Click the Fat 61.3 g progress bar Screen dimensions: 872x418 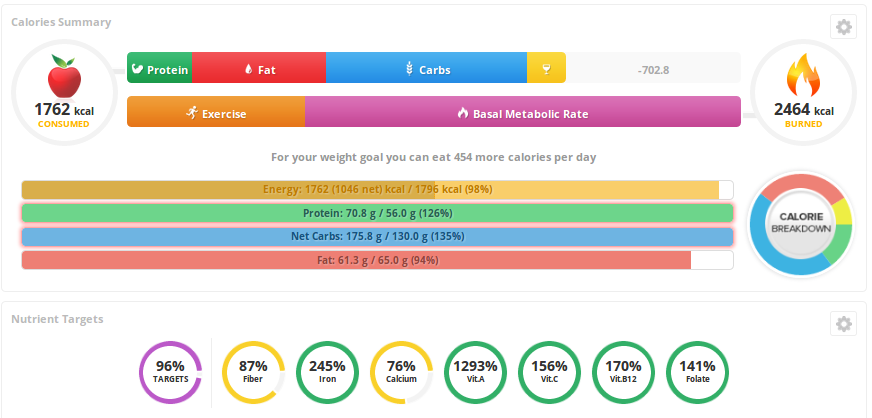pyautogui.click(x=377, y=260)
